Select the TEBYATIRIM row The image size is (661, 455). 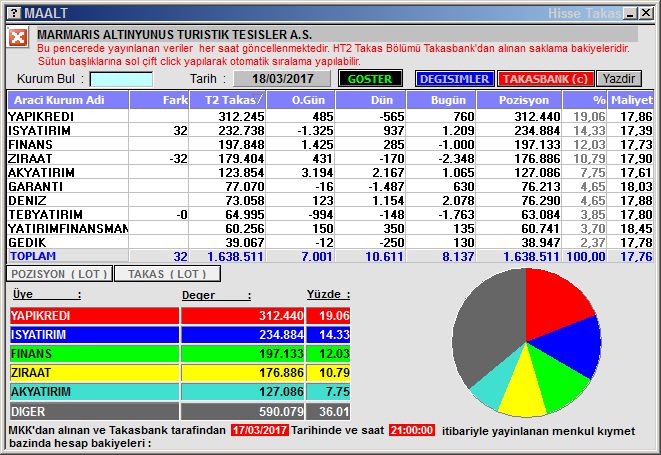pyautogui.click(x=330, y=214)
